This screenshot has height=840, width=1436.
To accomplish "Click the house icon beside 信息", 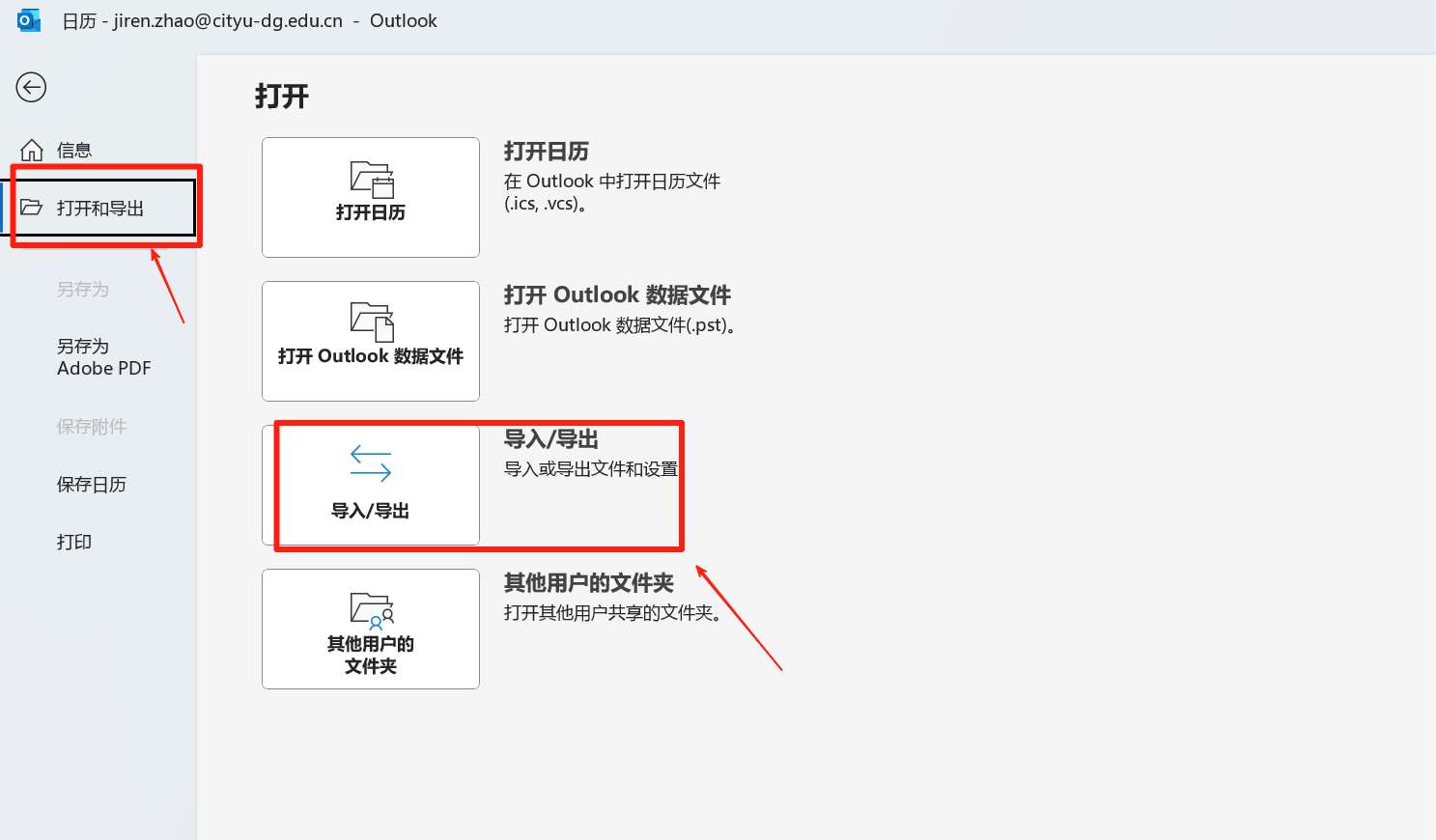I will point(32,150).
